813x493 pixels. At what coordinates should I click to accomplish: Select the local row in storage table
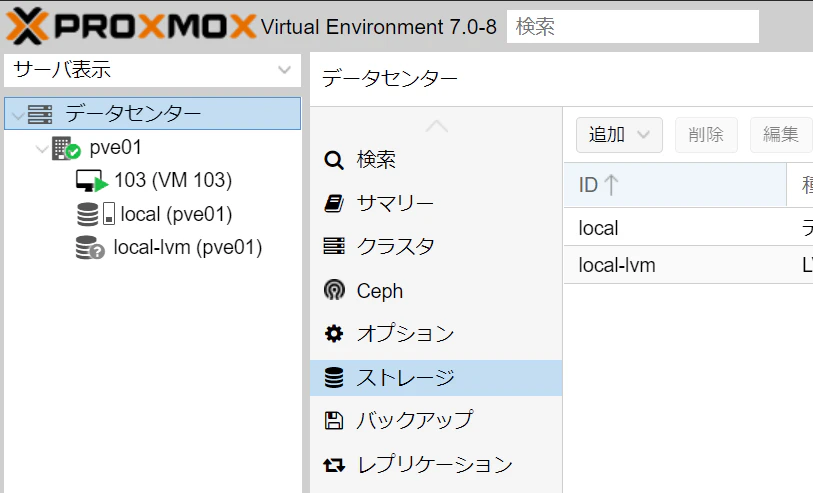point(689,228)
